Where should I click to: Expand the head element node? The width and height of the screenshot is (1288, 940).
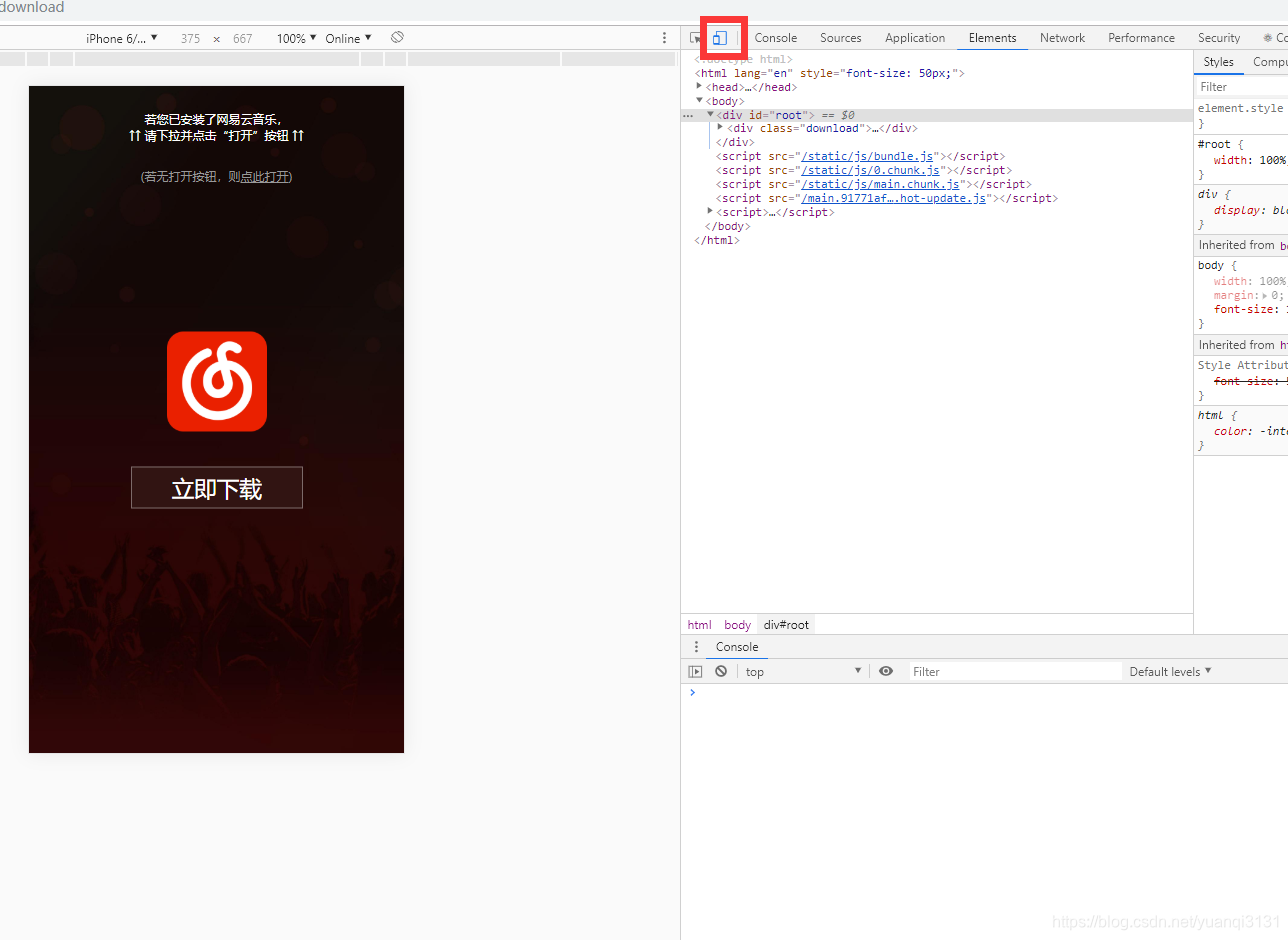699,86
